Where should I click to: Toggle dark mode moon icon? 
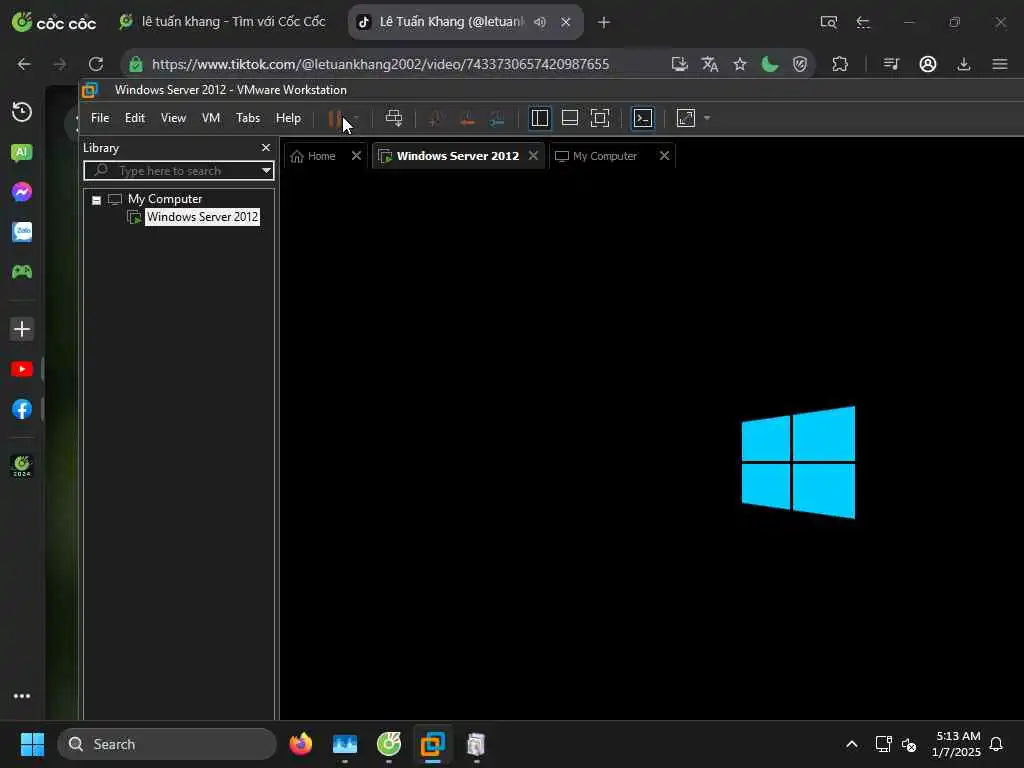tap(770, 64)
